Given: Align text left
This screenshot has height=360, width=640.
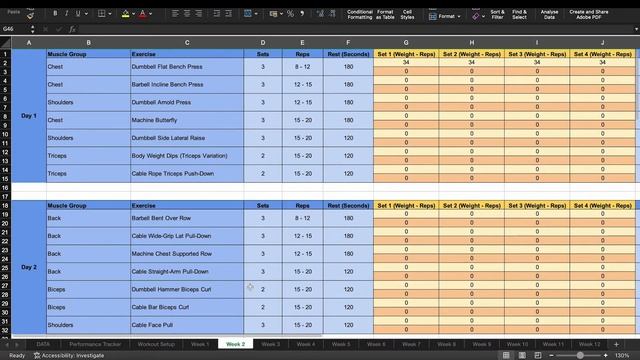Looking at the screenshot, I should coord(175,13).
